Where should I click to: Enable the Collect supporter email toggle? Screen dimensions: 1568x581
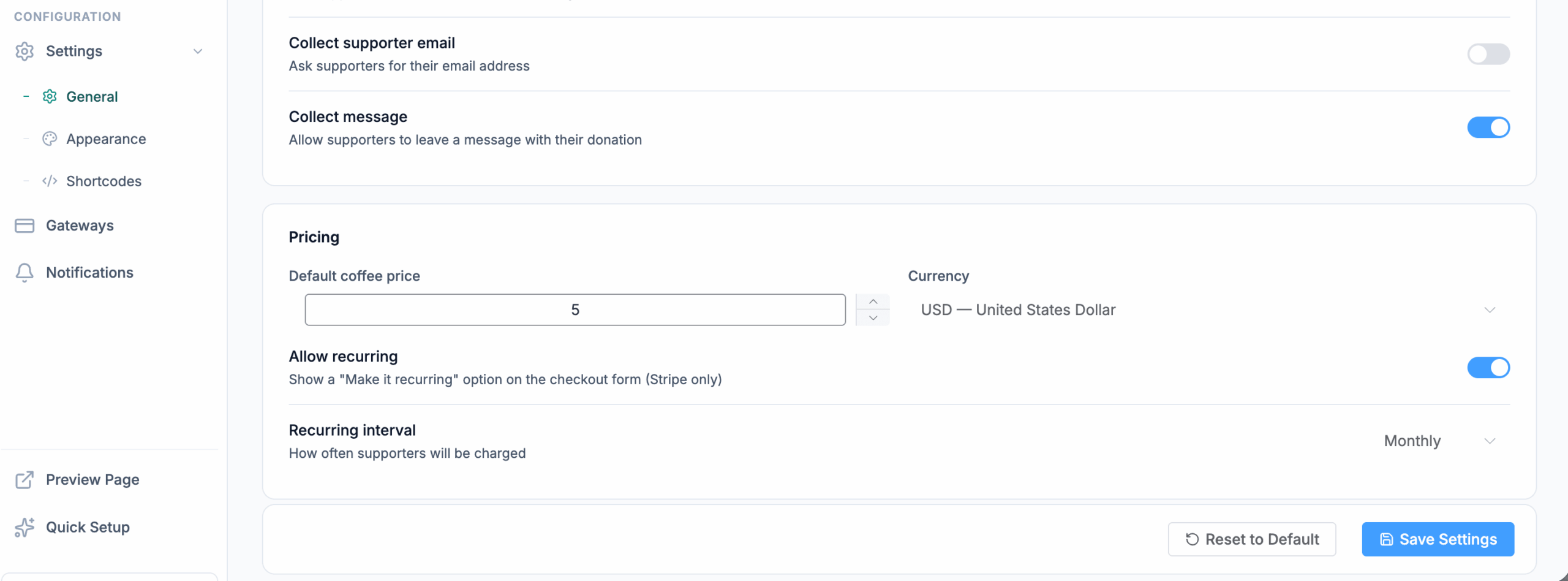(x=1488, y=54)
